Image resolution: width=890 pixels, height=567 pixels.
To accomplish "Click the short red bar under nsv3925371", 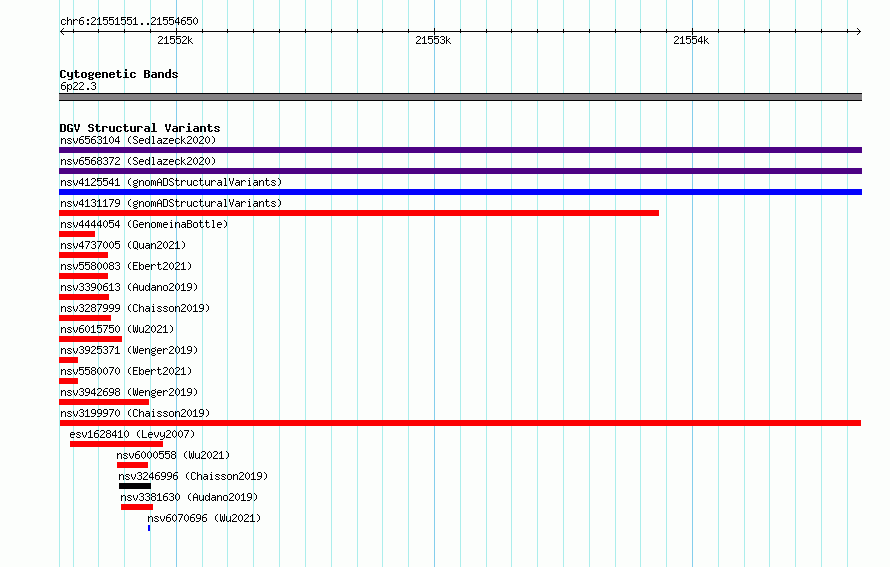I will coord(68,360).
